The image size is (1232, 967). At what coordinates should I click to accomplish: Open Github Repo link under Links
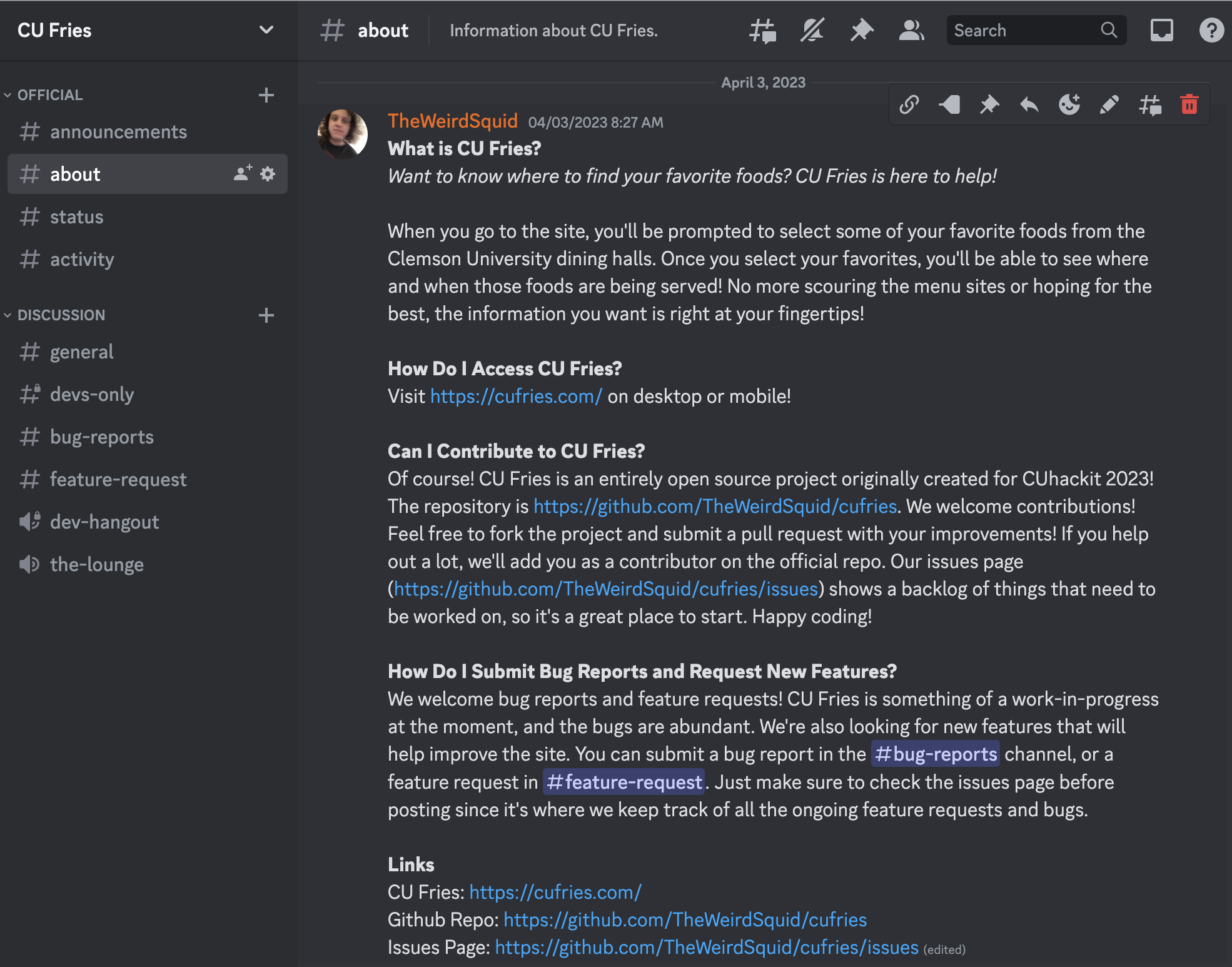685,919
